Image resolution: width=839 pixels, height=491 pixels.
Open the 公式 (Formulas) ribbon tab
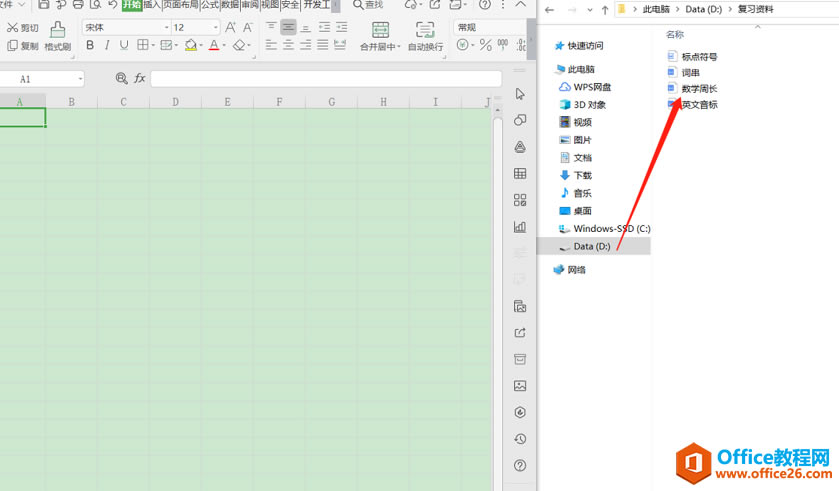click(210, 5)
